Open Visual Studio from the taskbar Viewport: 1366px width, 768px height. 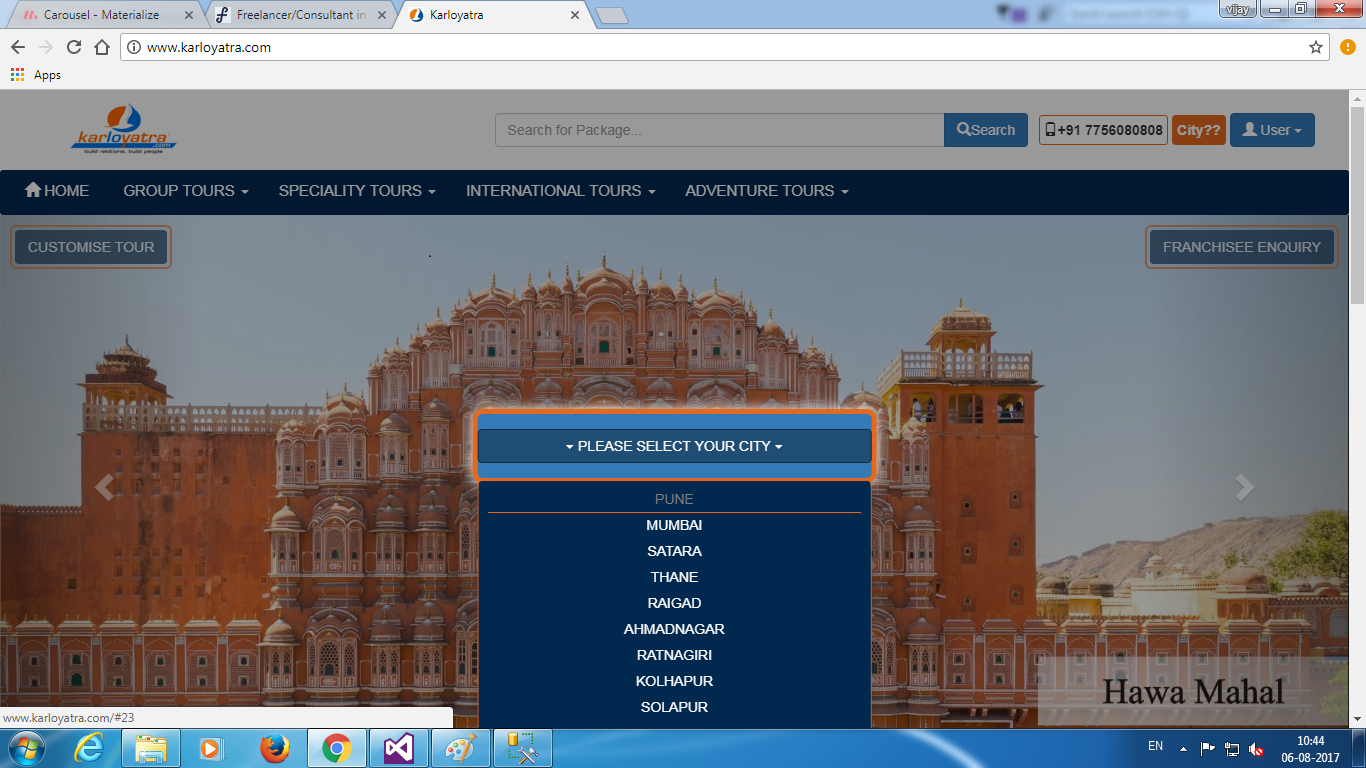coord(398,748)
